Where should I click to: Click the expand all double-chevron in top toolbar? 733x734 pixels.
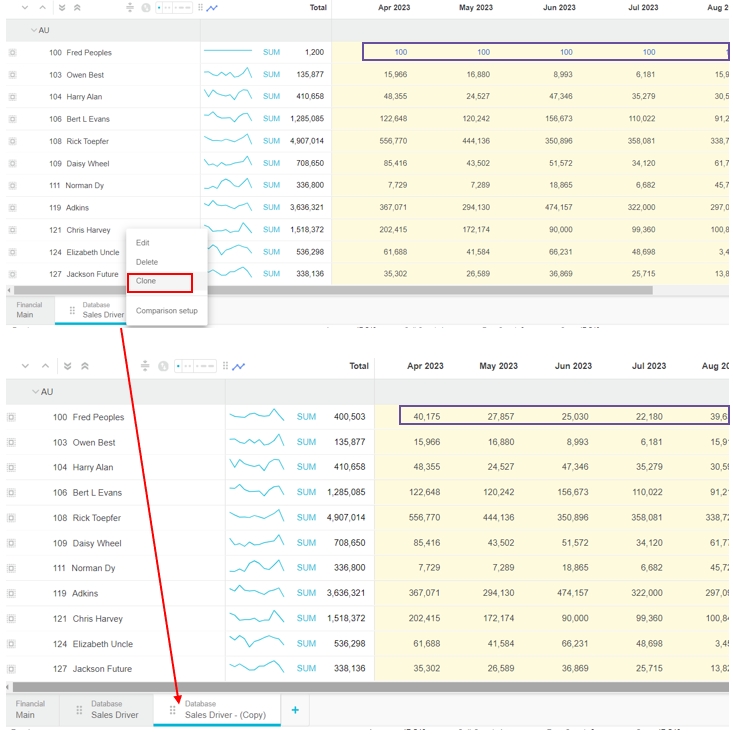pyautogui.click(x=62, y=8)
